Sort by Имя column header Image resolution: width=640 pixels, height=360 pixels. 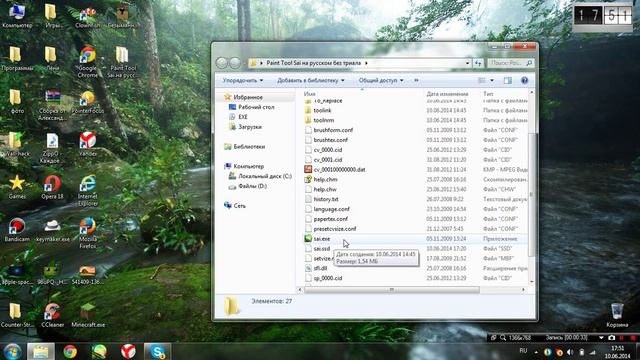[310, 94]
